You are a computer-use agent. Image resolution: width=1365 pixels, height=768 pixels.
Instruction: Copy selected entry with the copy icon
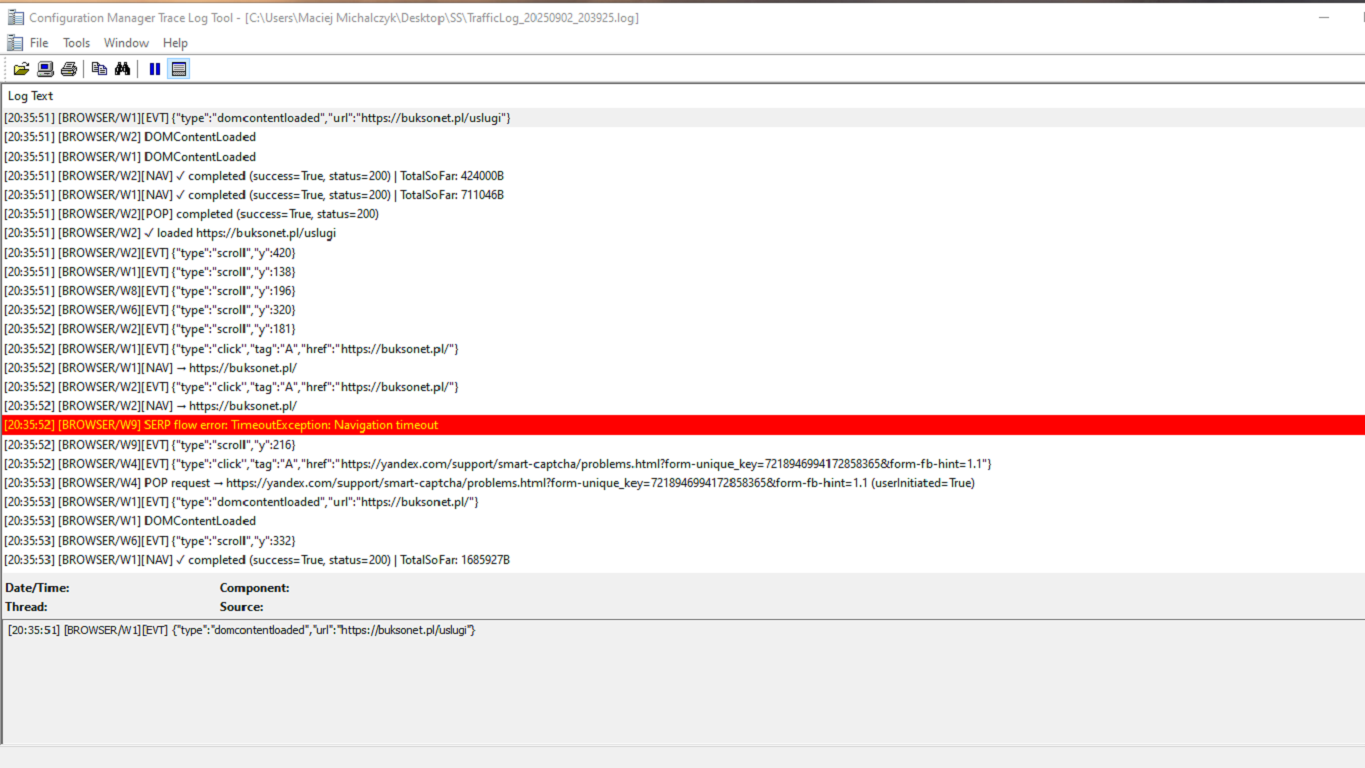[x=98, y=68]
